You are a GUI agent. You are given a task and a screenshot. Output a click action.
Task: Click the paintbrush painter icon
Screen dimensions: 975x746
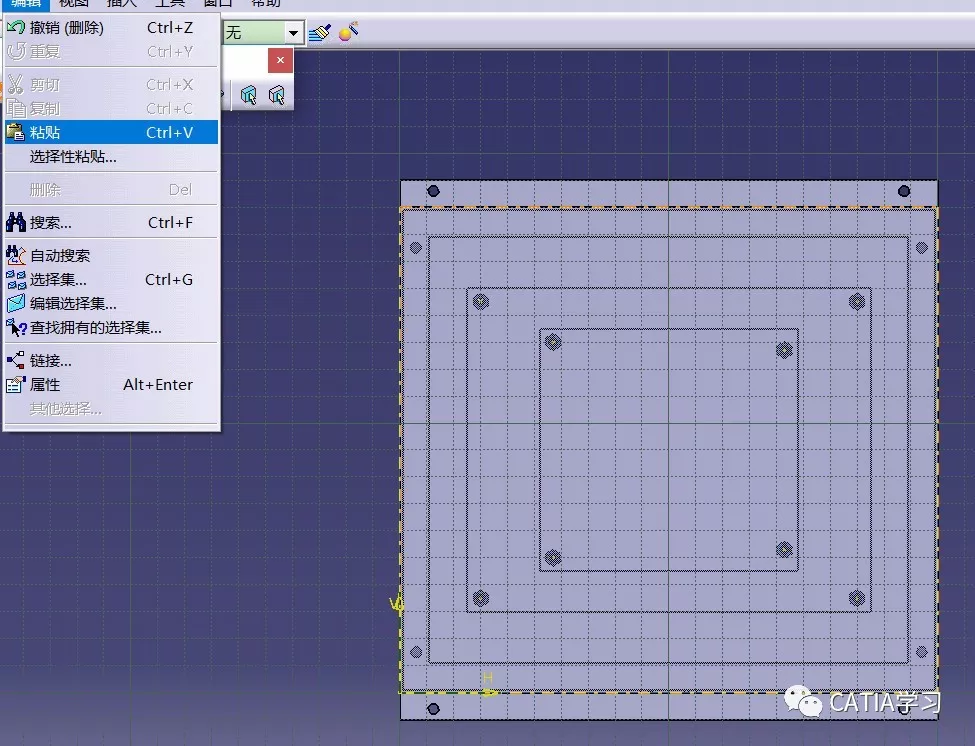click(320, 33)
